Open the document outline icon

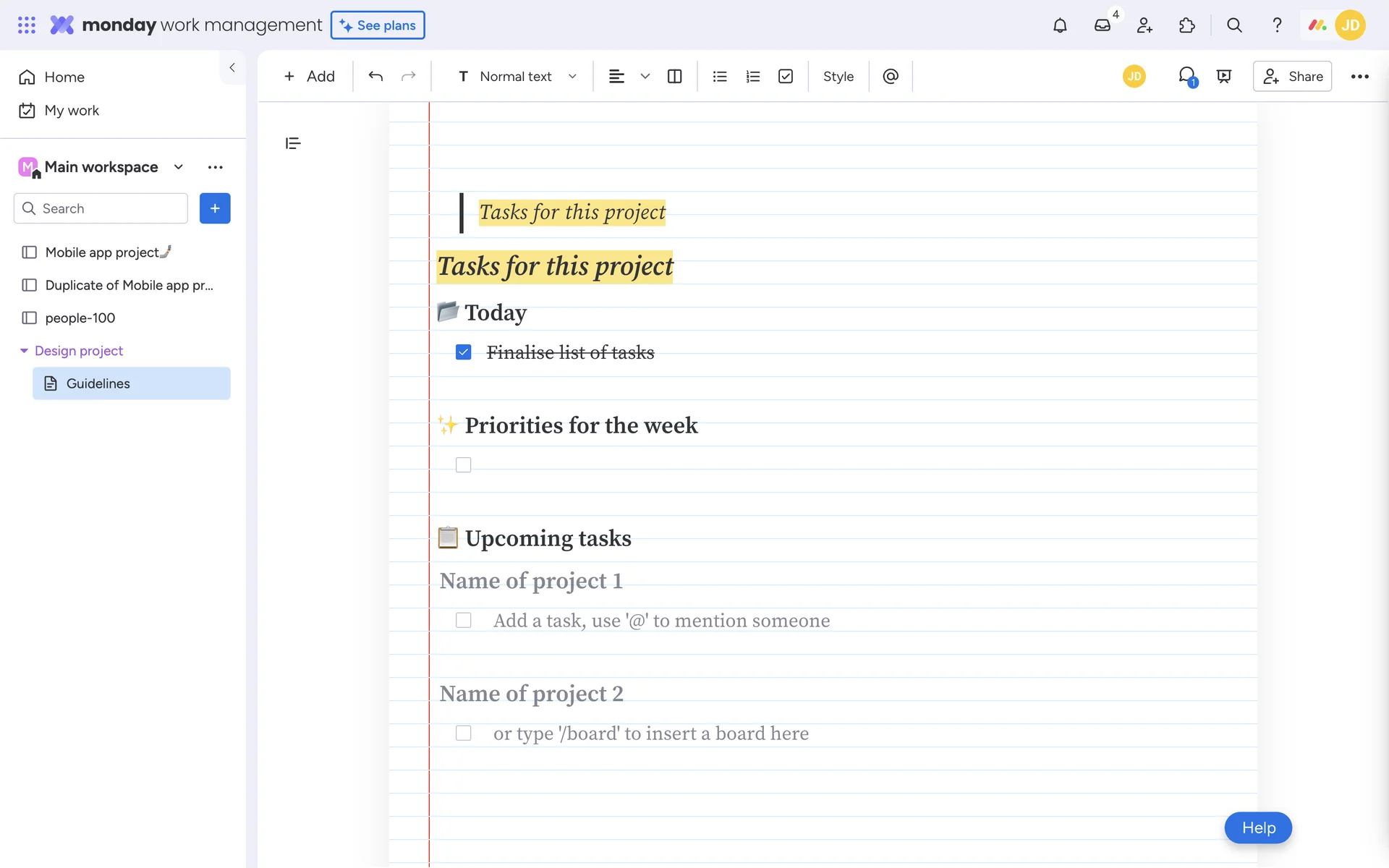point(293,143)
